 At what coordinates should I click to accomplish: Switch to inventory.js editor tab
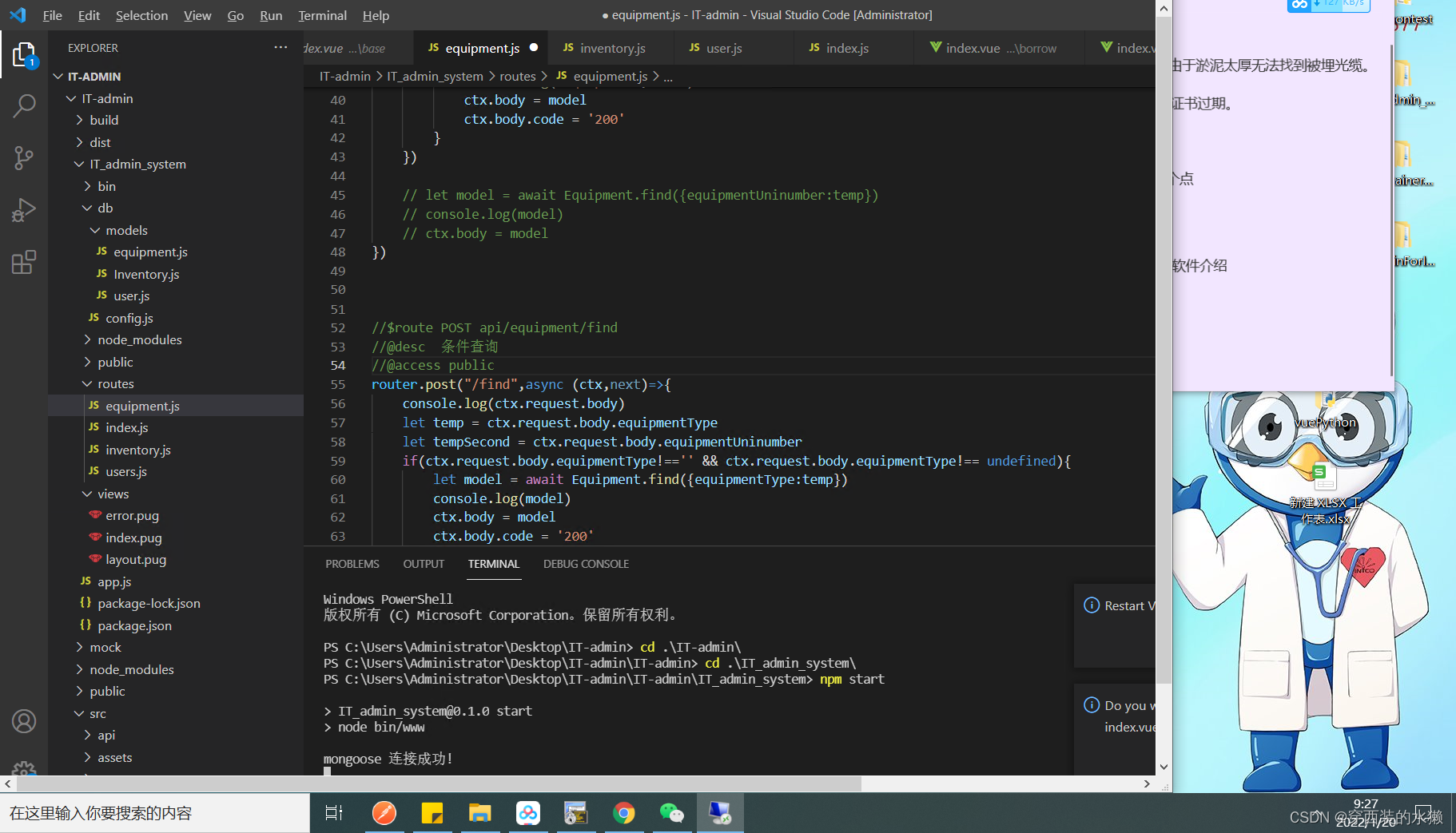(x=611, y=48)
